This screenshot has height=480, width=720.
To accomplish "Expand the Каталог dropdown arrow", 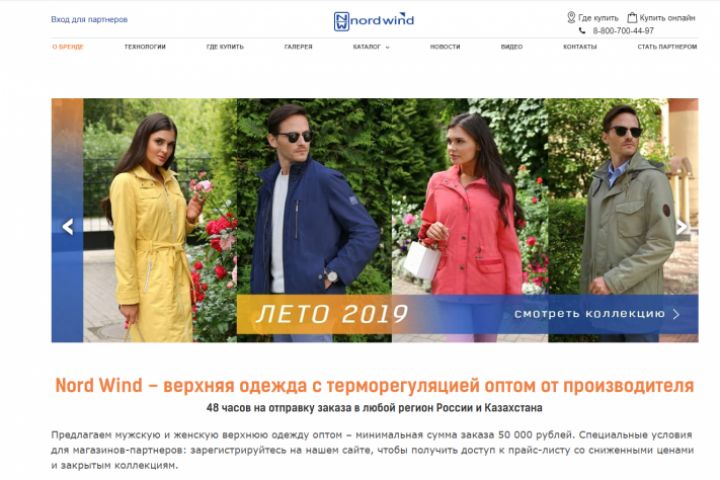I will (x=387, y=47).
